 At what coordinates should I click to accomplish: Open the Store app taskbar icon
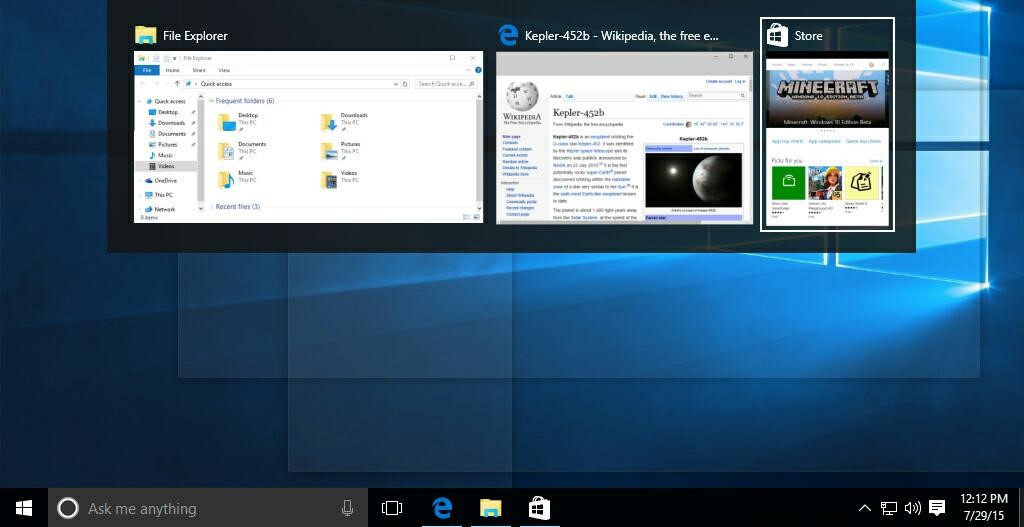539,508
